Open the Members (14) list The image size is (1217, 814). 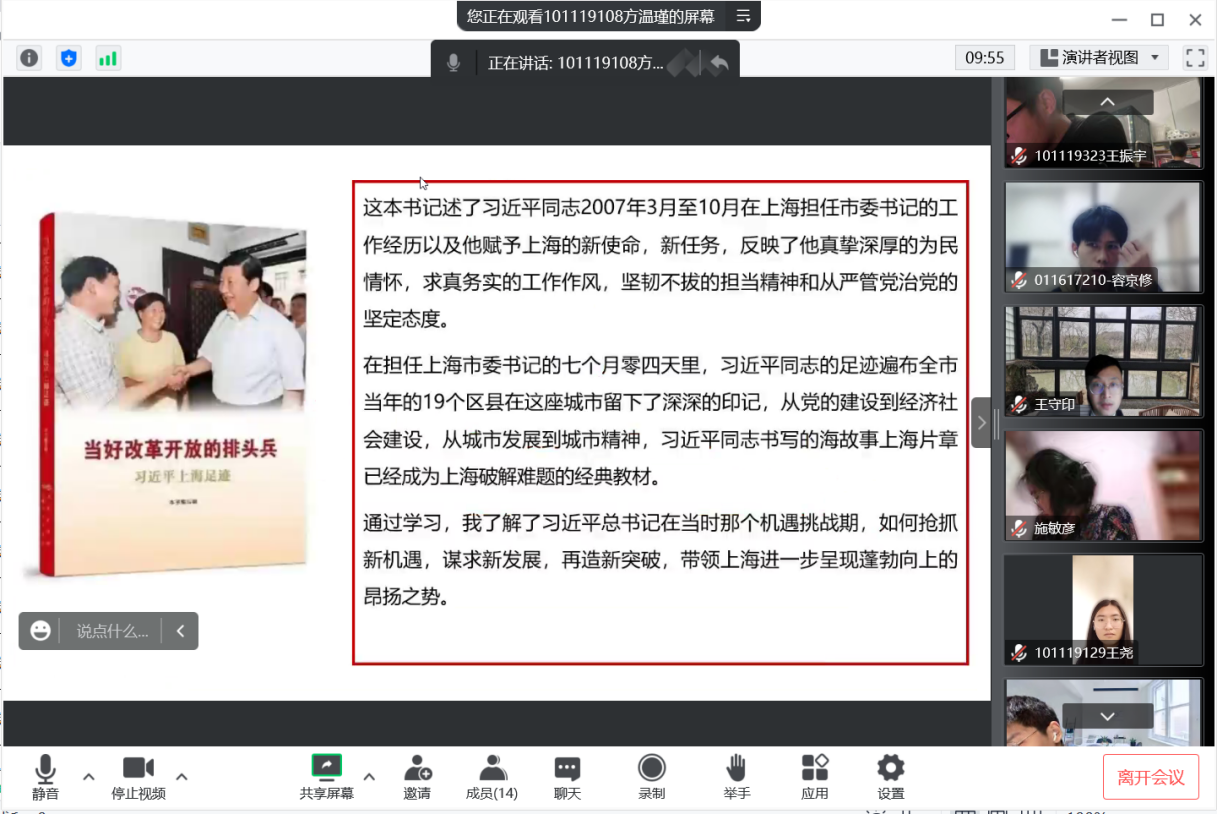(x=491, y=777)
